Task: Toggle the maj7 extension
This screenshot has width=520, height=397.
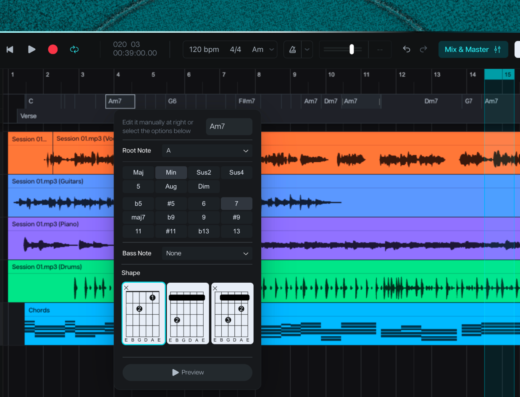Action: pyautogui.click(x=138, y=217)
